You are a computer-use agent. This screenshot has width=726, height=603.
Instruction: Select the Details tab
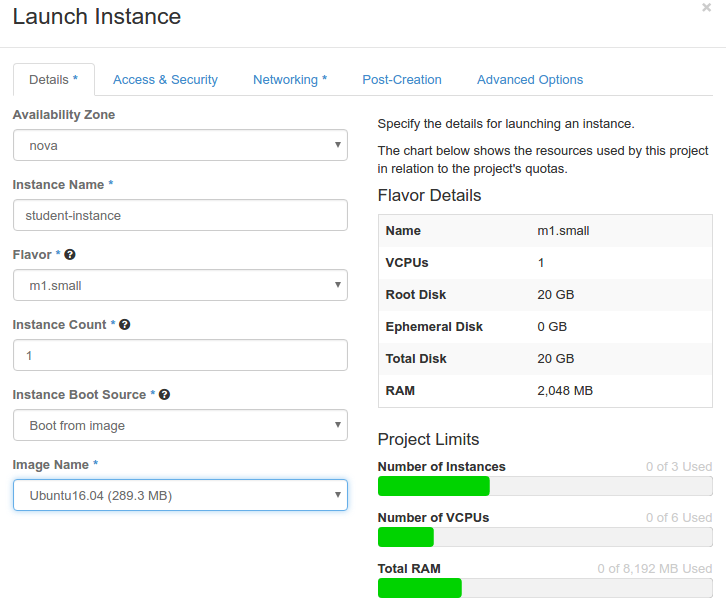click(x=53, y=80)
